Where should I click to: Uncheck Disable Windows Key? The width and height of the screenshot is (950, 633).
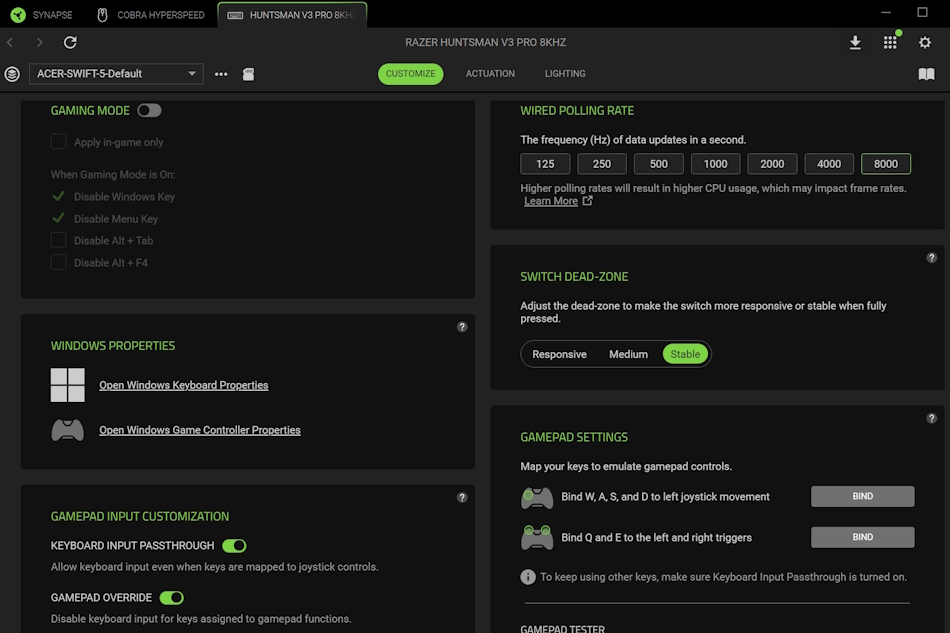coord(59,196)
